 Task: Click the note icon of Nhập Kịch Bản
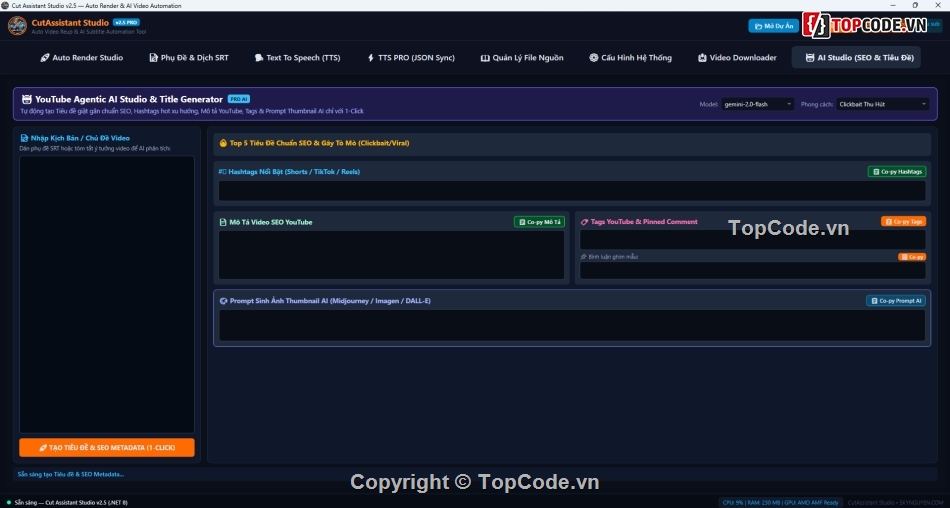pos(24,138)
